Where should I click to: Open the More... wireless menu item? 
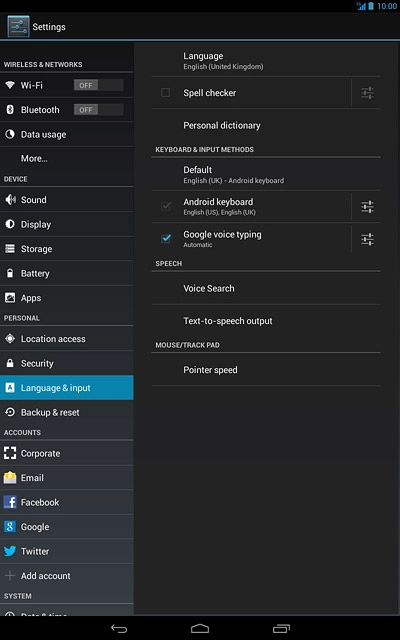[x=67, y=158]
